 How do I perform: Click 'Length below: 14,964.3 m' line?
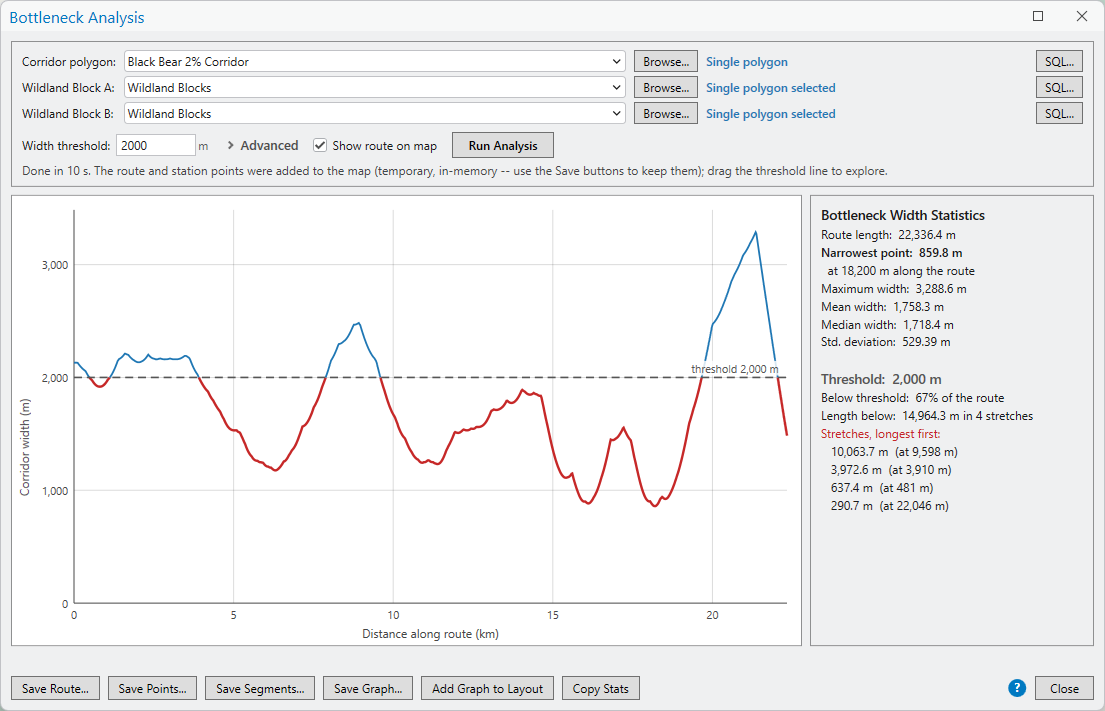(x=927, y=416)
